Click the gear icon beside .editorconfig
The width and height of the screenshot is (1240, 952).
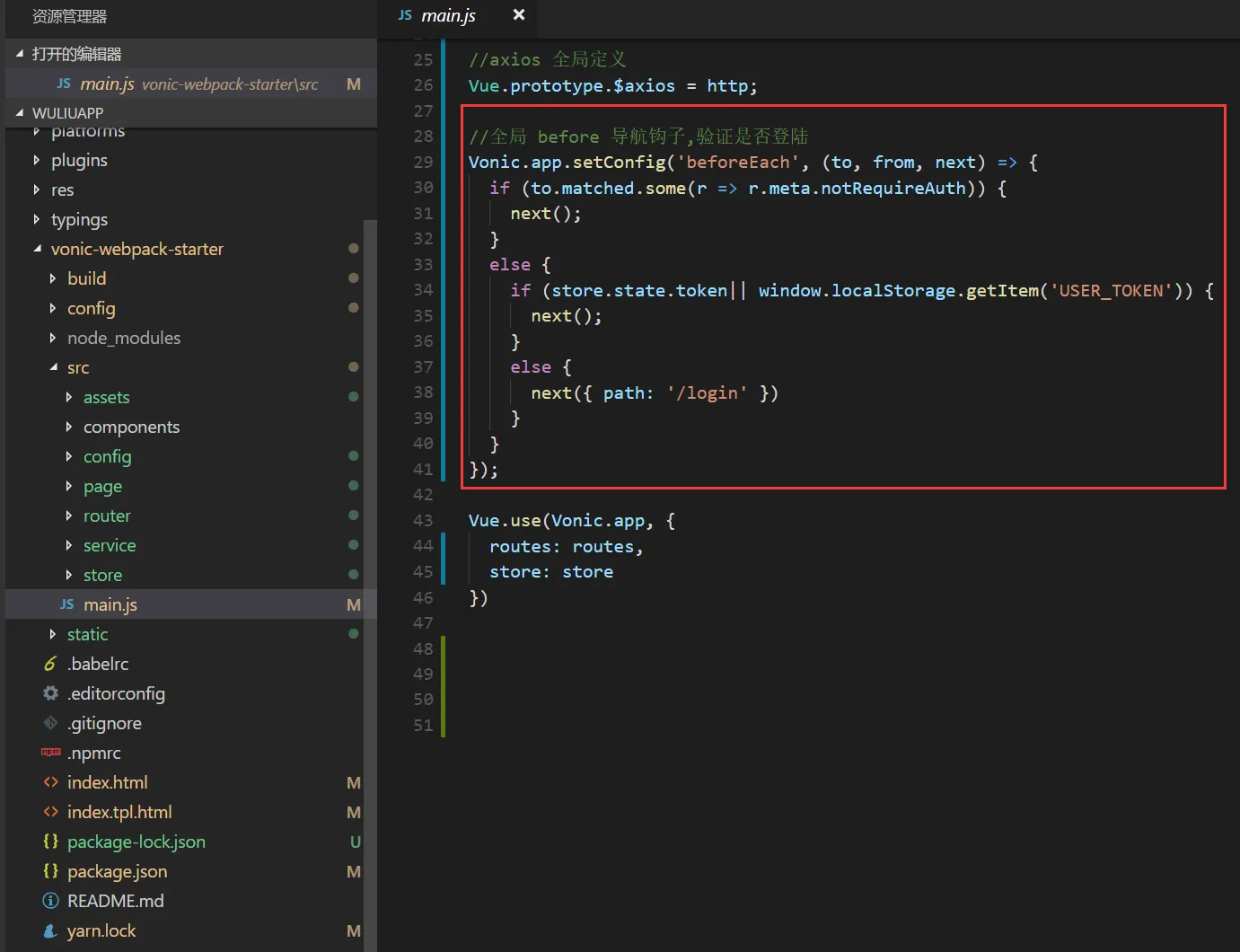[x=50, y=693]
